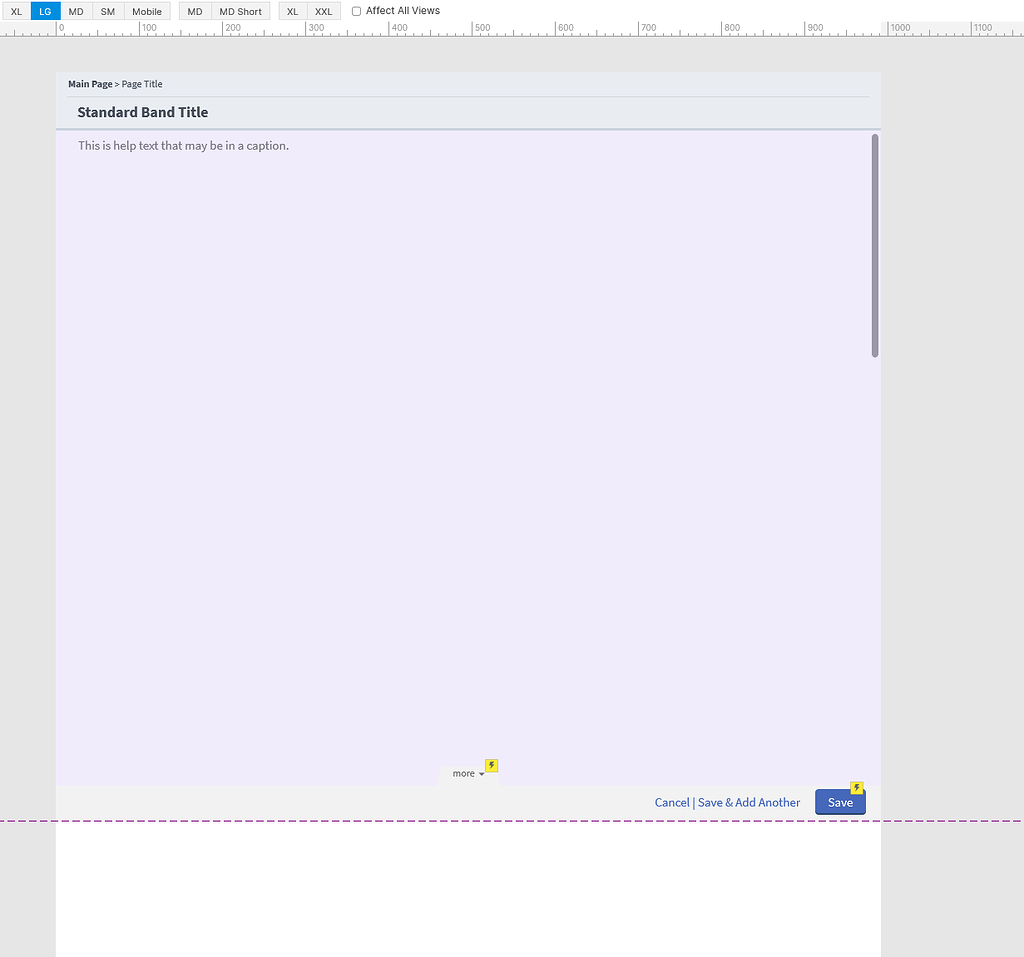Viewport: 1024px width, 957px height.
Task: Click the 400 mark on the horizontal ruler
Action: (398, 28)
